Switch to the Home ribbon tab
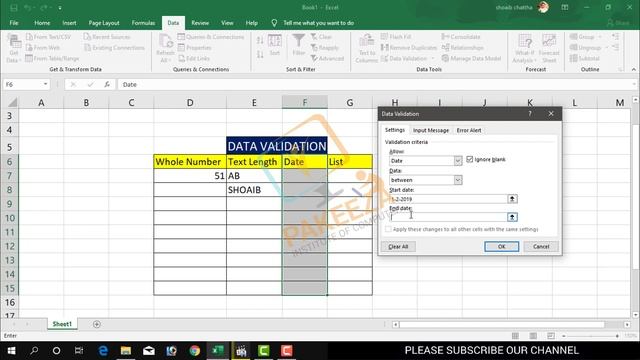 pos(42,23)
